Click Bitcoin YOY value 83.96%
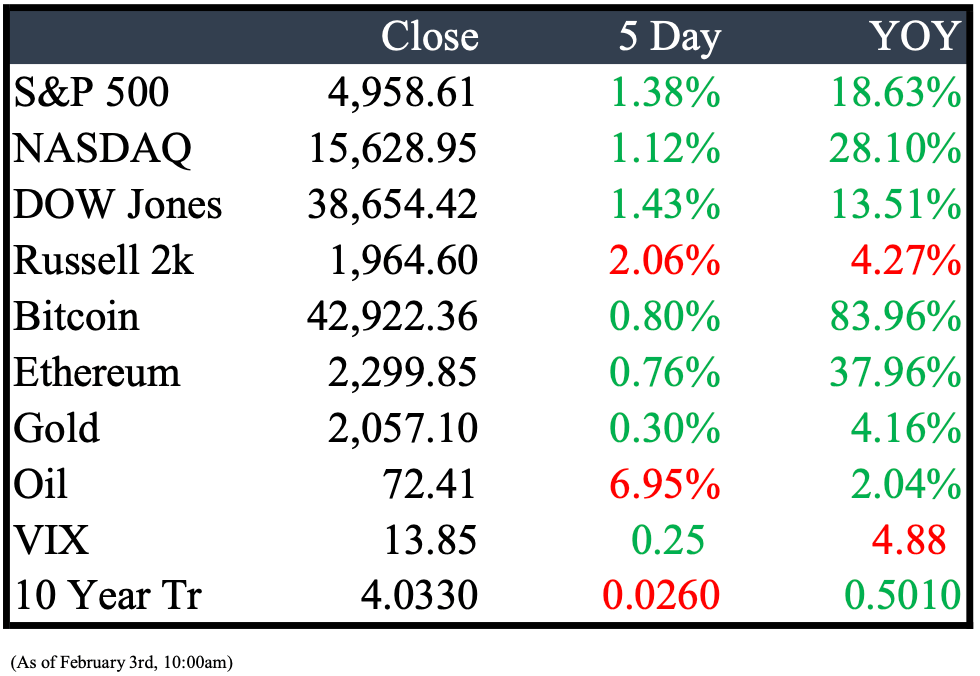This screenshot has height=676, width=980. pos(896,316)
